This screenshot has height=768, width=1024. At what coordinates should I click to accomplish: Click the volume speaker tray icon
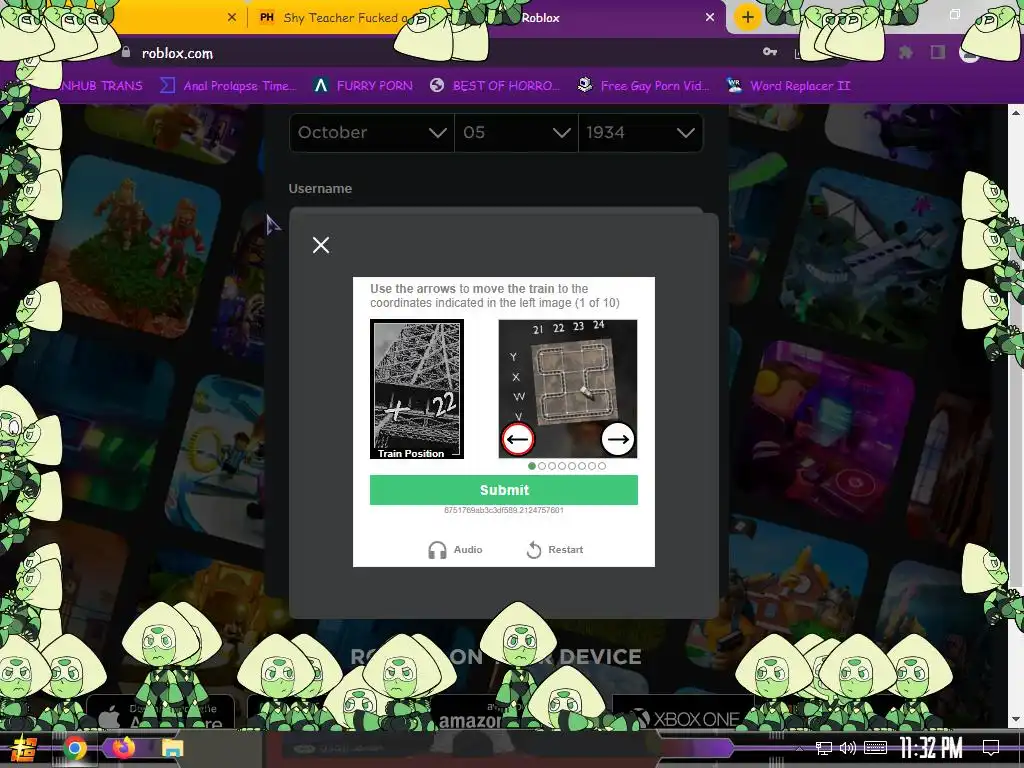pos(848,748)
